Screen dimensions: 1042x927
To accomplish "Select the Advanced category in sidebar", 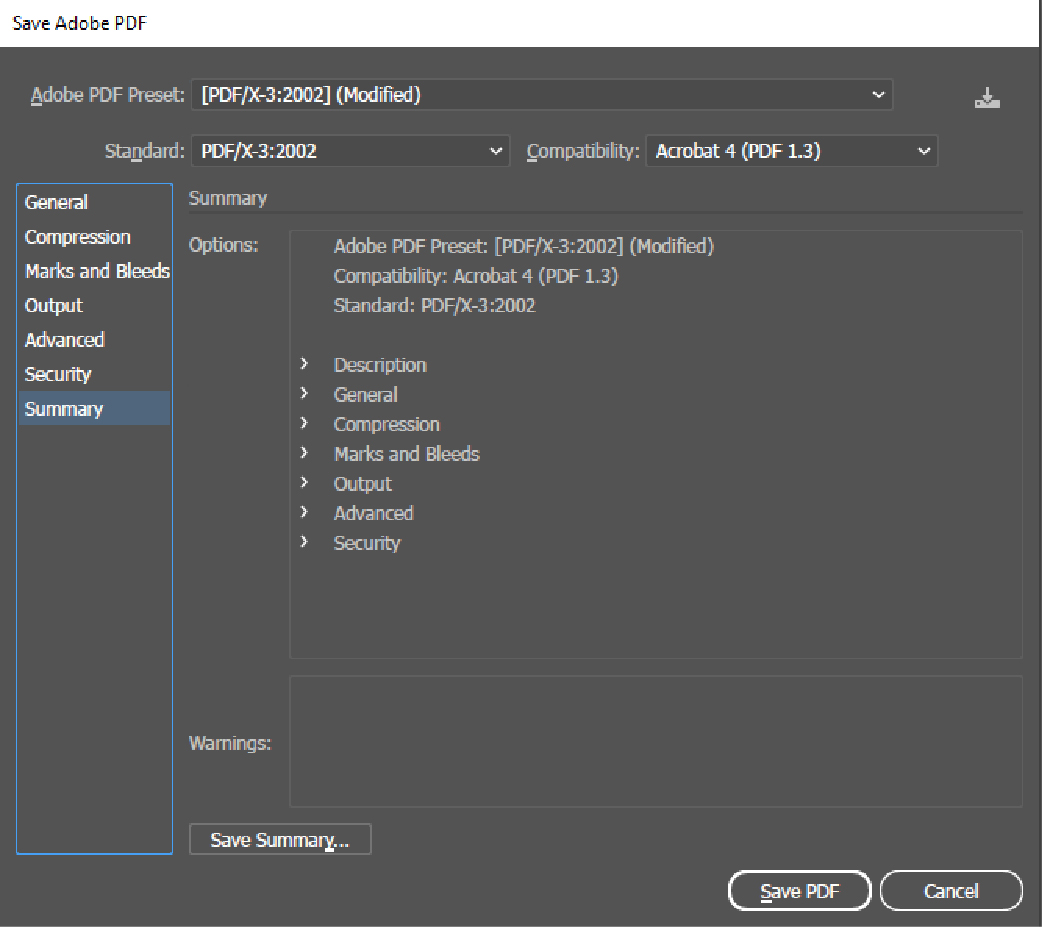I will (64, 340).
